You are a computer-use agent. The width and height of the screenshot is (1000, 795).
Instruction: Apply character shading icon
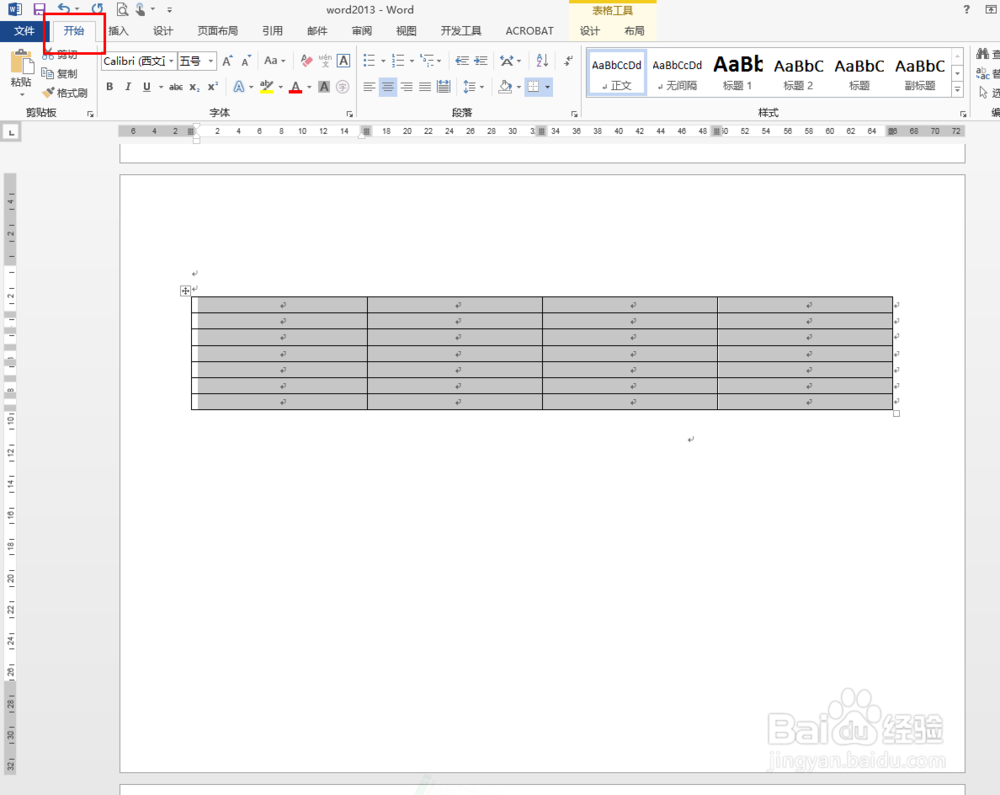coord(324,87)
